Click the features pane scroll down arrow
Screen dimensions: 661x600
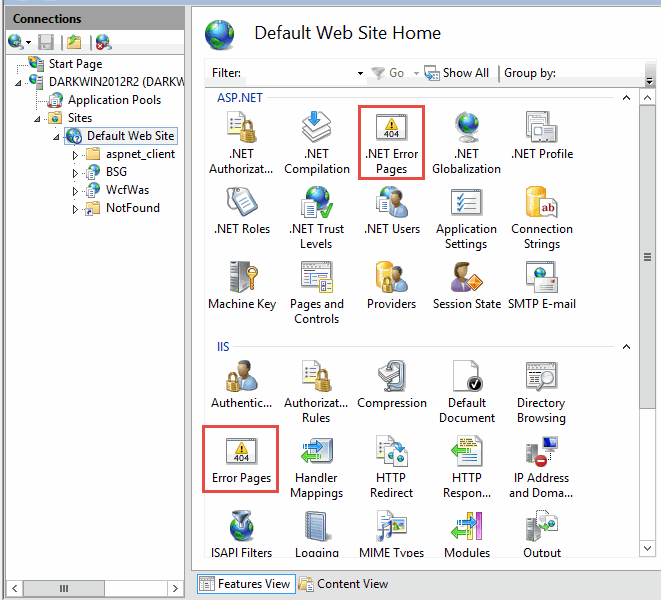click(648, 549)
